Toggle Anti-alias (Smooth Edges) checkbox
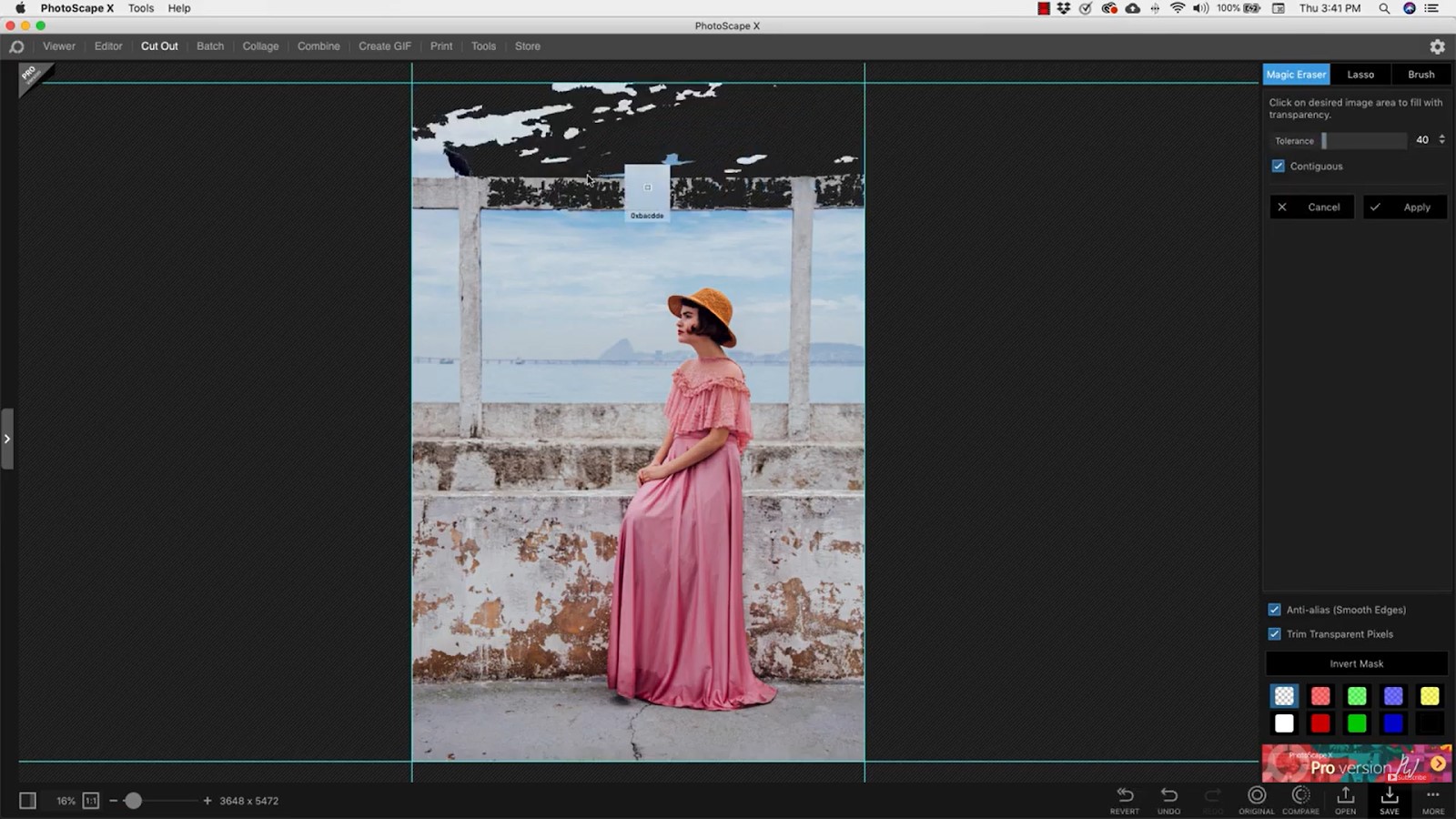This screenshot has height=819, width=1456. click(1275, 610)
